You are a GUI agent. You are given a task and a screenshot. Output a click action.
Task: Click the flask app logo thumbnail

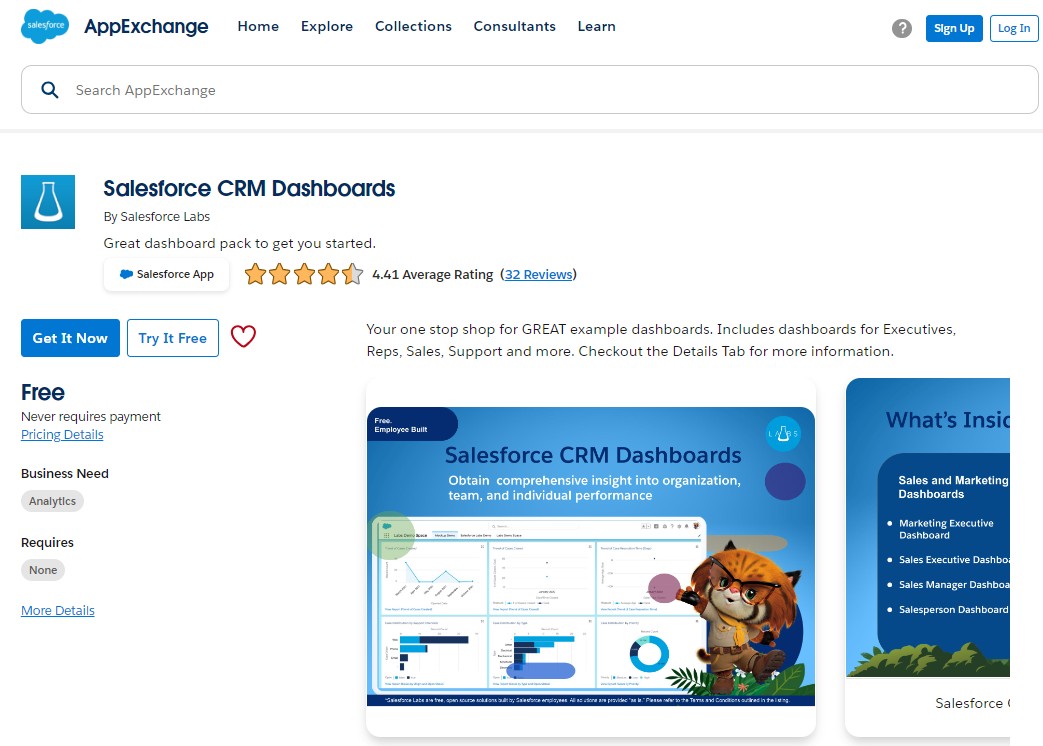pyautogui.click(x=48, y=201)
